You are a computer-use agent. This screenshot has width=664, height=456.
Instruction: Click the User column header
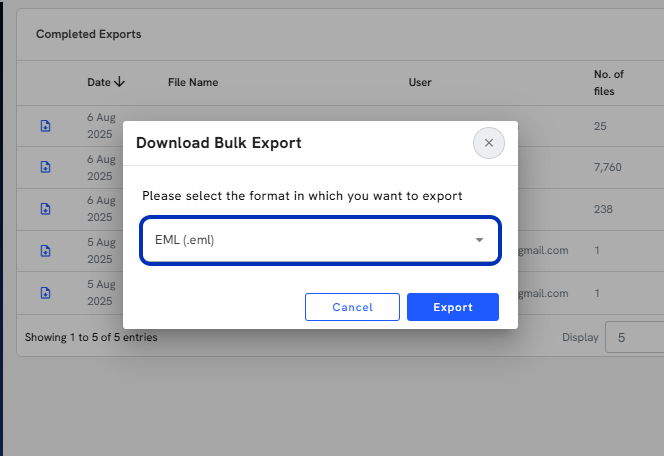(x=420, y=82)
